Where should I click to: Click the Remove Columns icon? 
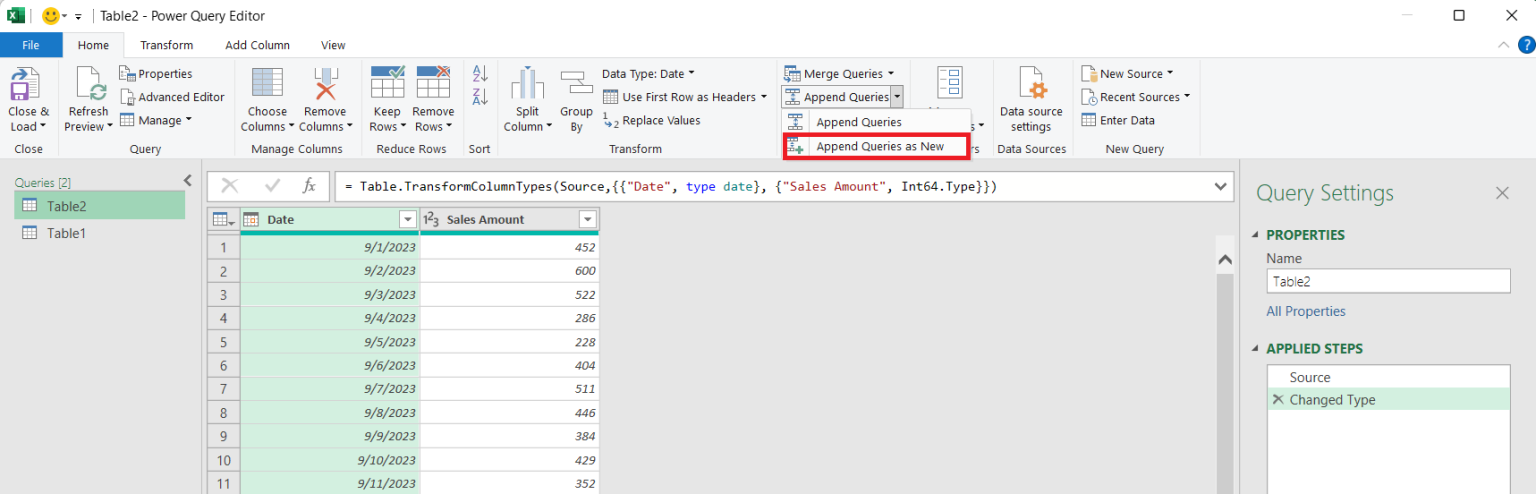click(325, 85)
